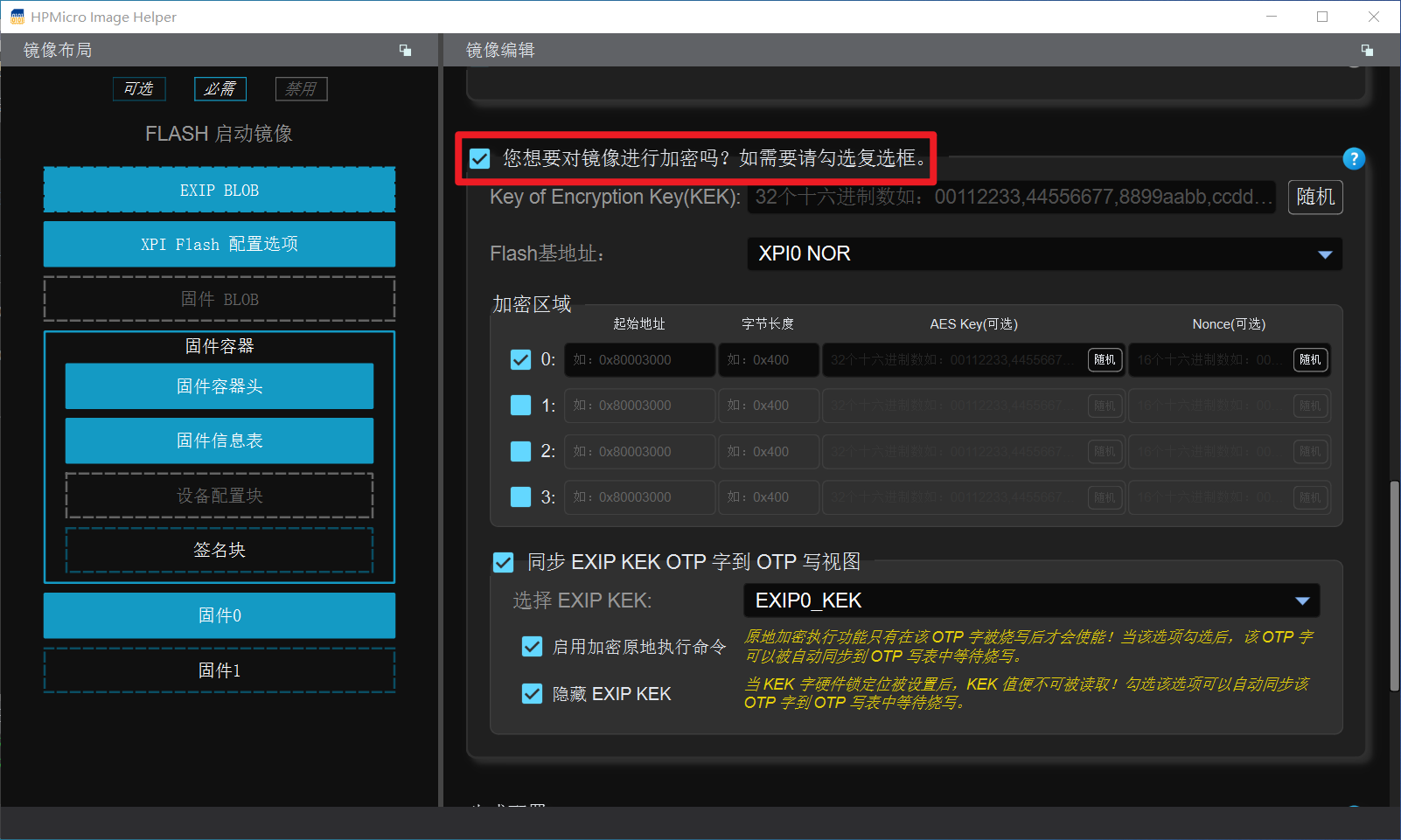Uncheck encryption region 0 checkbox

coord(520,359)
